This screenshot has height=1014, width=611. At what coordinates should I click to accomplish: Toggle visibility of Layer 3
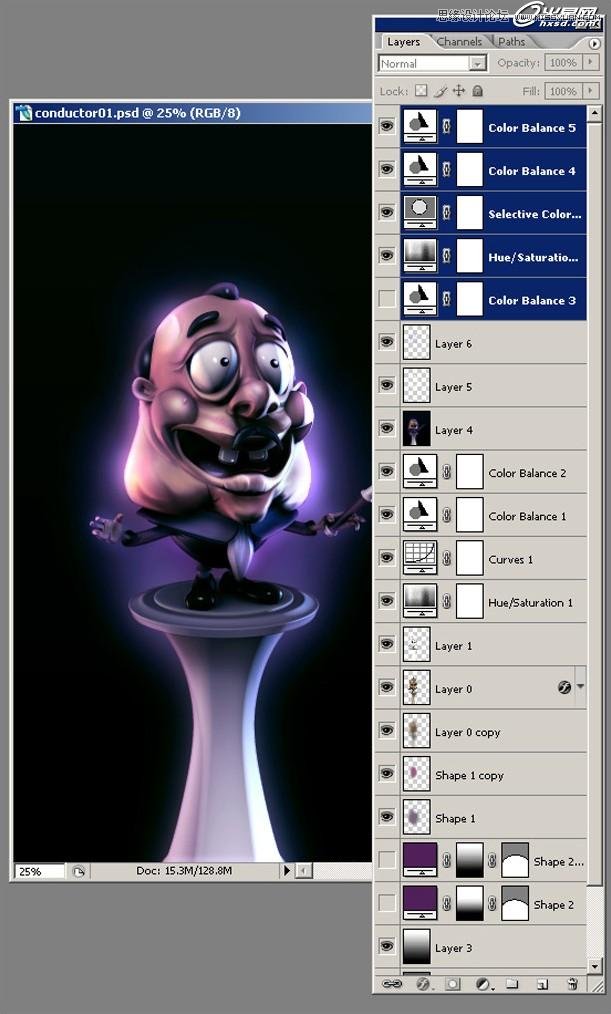387,946
